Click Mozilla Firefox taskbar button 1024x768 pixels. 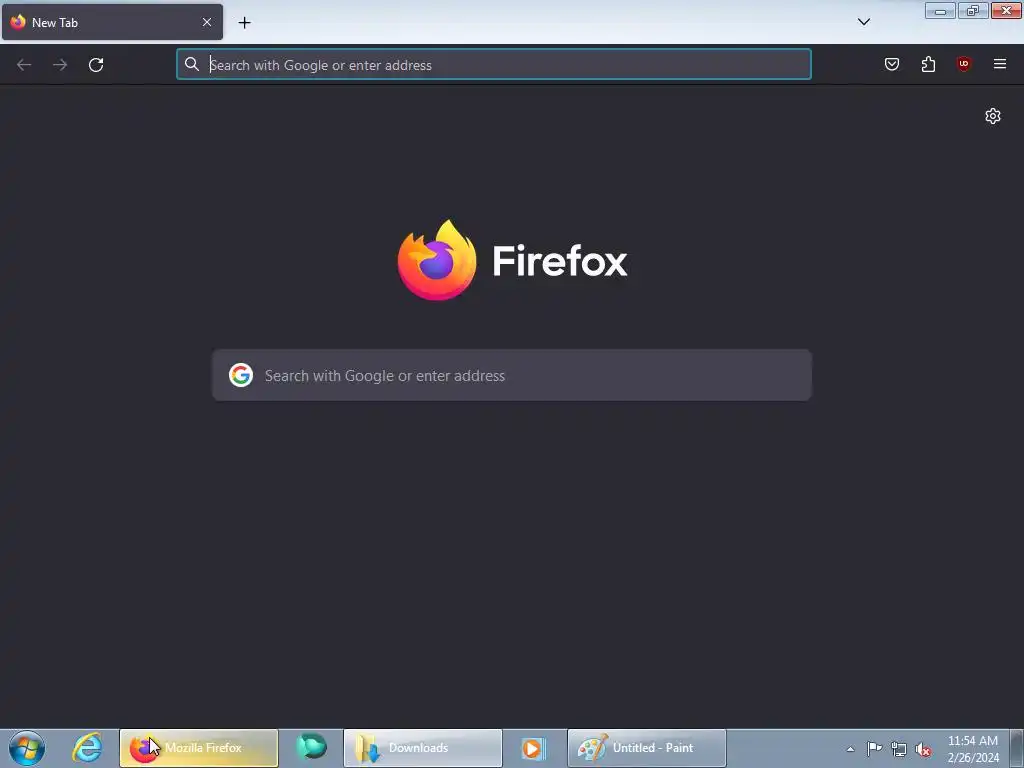pyautogui.click(x=199, y=748)
